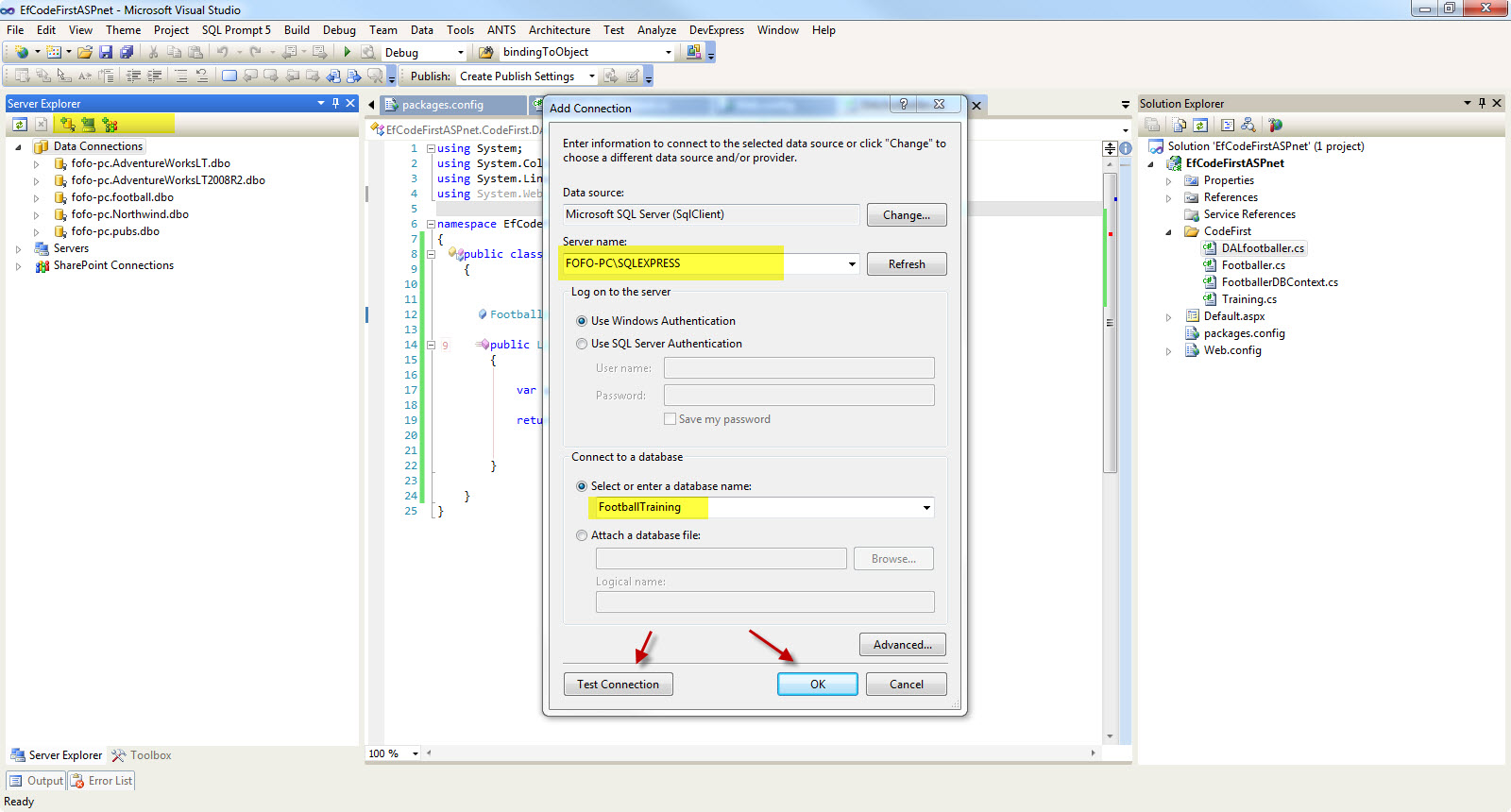The image size is (1511, 812).
Task: Click the Toggle Bookmark icon in text toolbar
Action: coord(229,76)
